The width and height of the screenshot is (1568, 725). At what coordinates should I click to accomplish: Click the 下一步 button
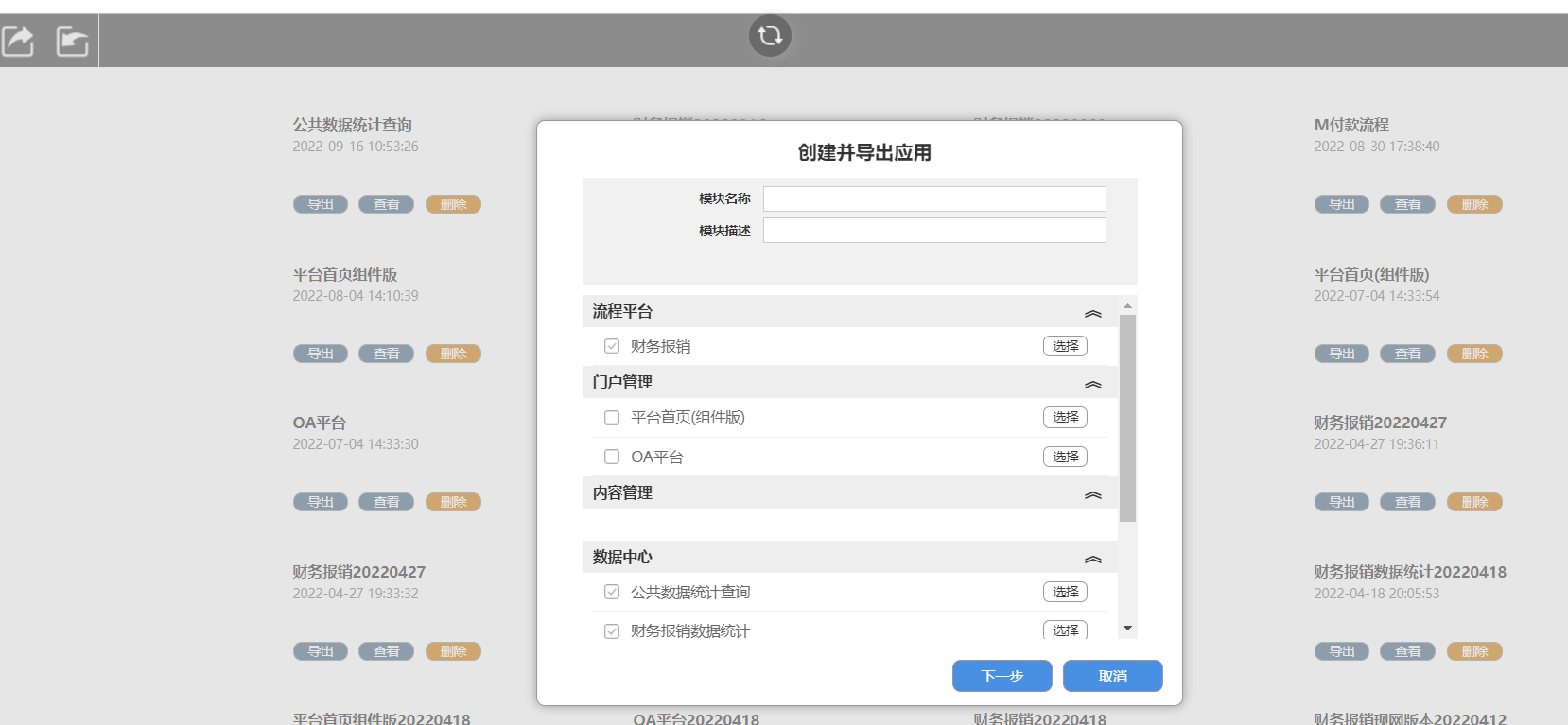[x=1002, y=676]
